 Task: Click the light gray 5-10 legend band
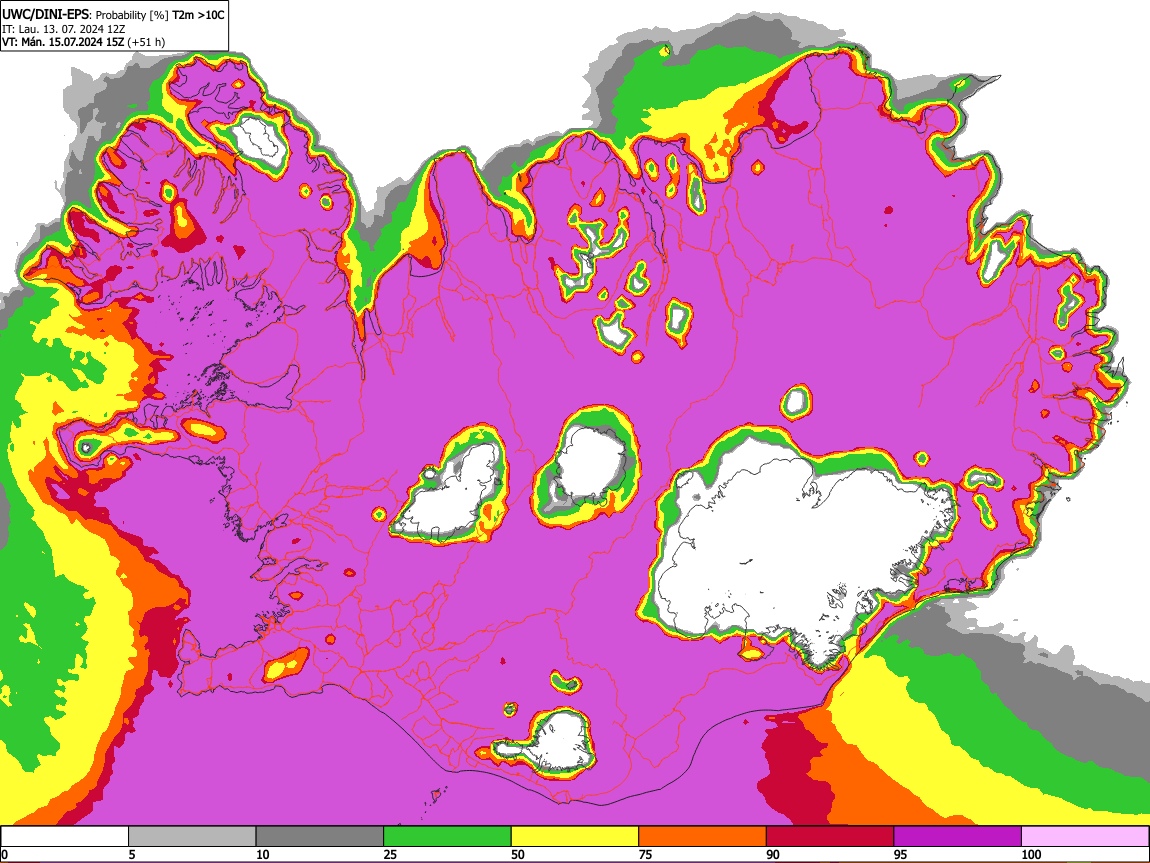(x=192, y=837)
